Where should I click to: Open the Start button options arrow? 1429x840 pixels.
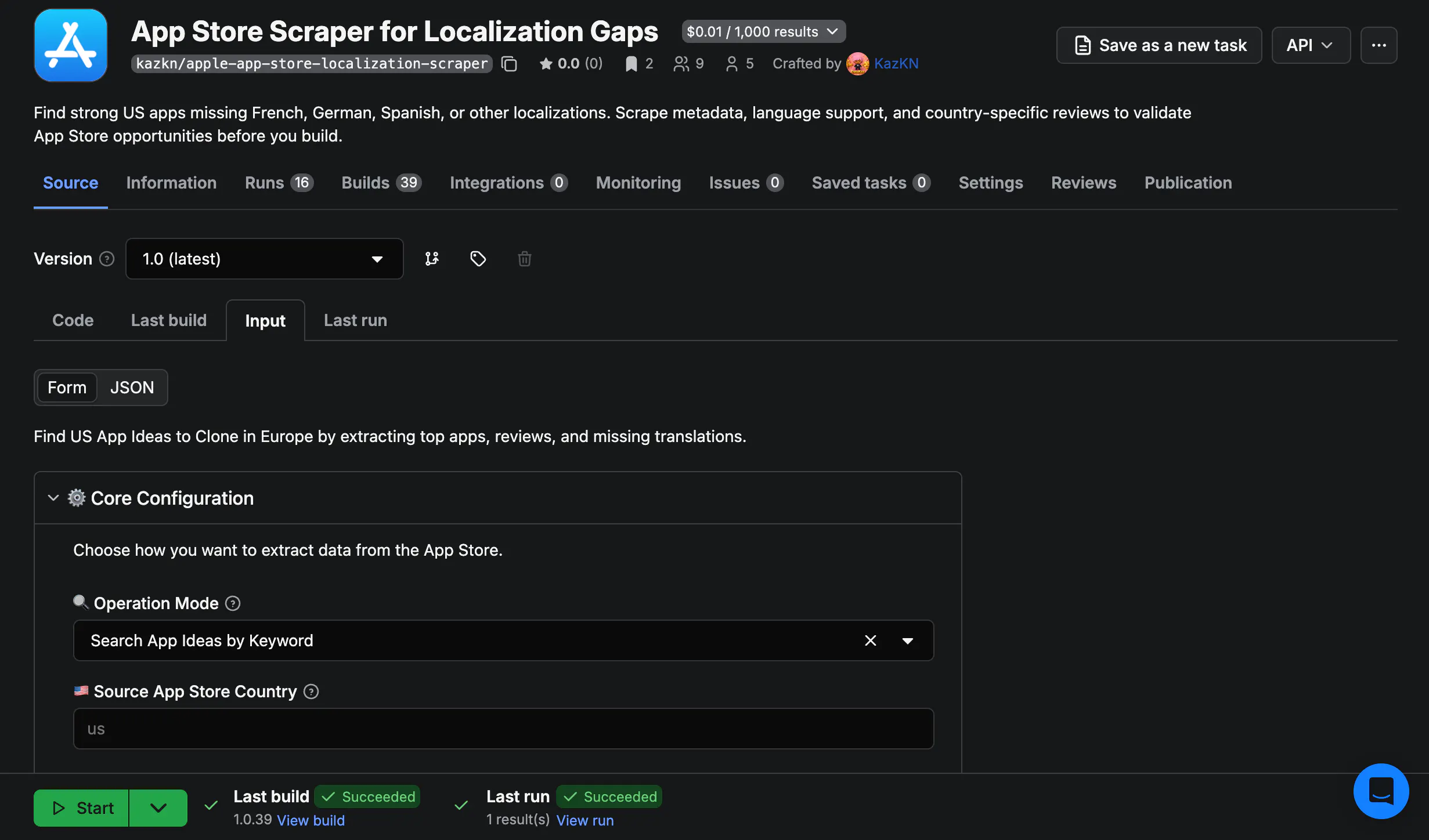point(158,808)
